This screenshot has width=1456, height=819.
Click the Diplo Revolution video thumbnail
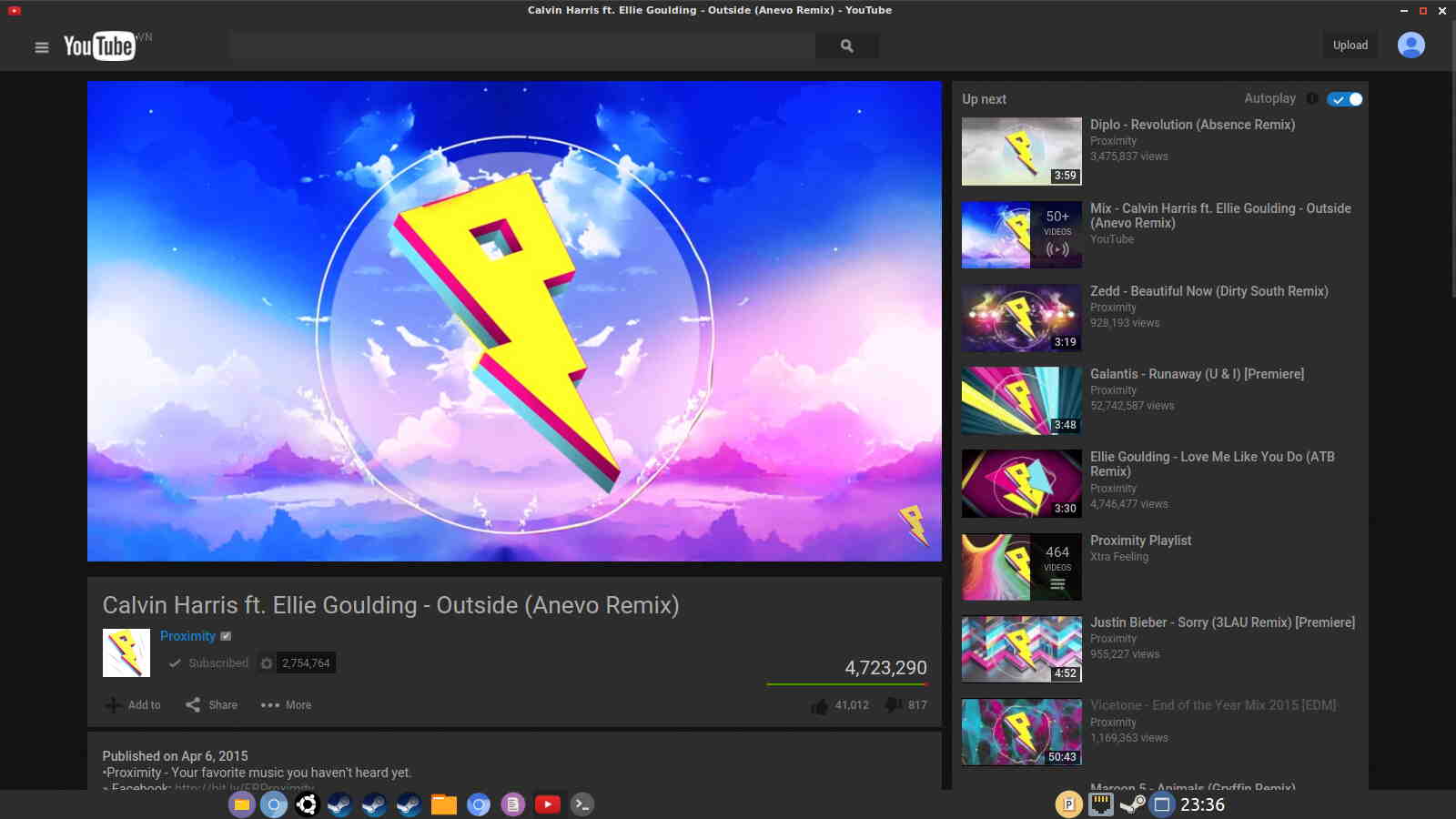1022,151
